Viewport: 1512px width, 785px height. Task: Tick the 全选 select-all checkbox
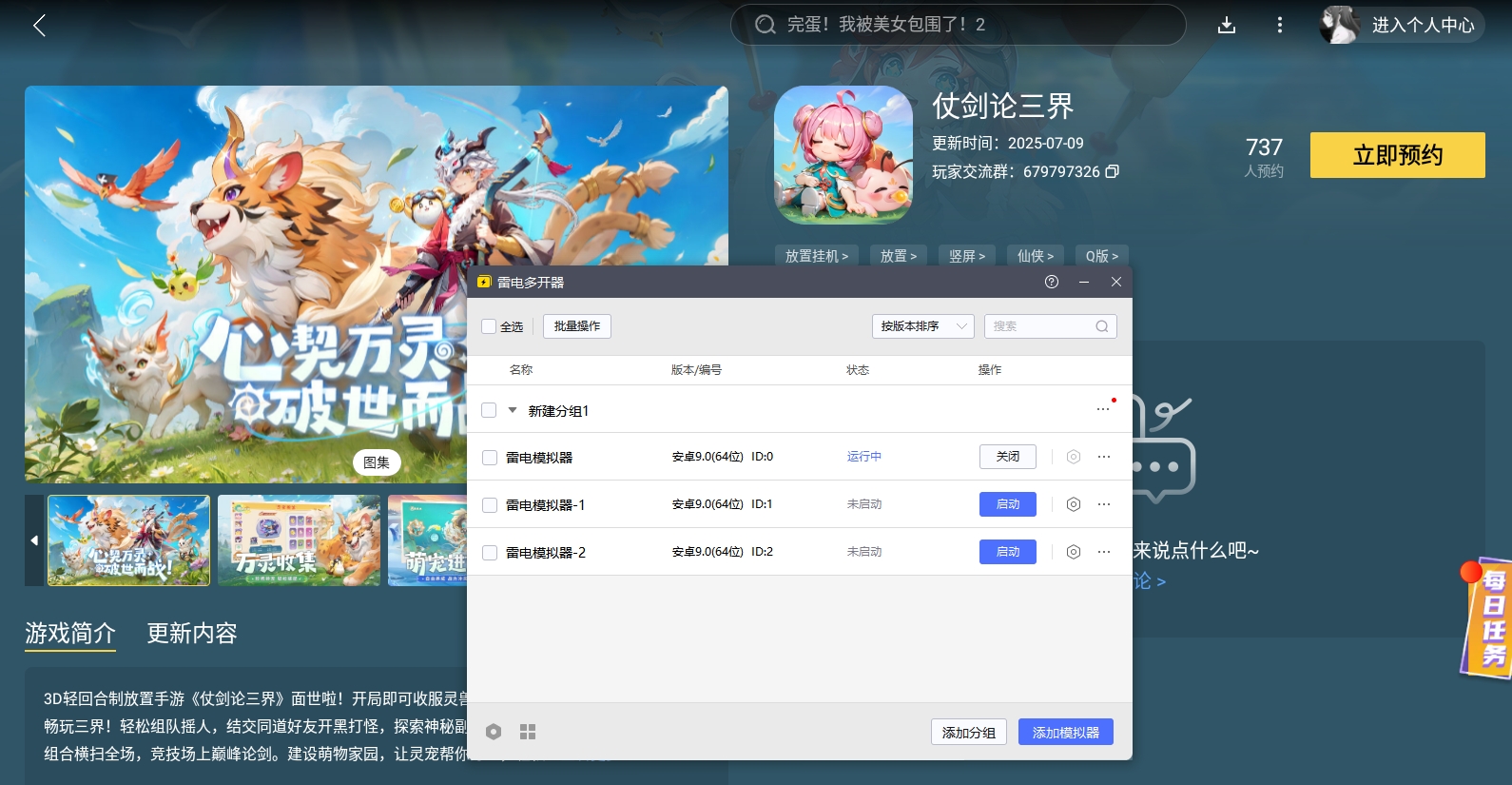(x=489, y=326)
